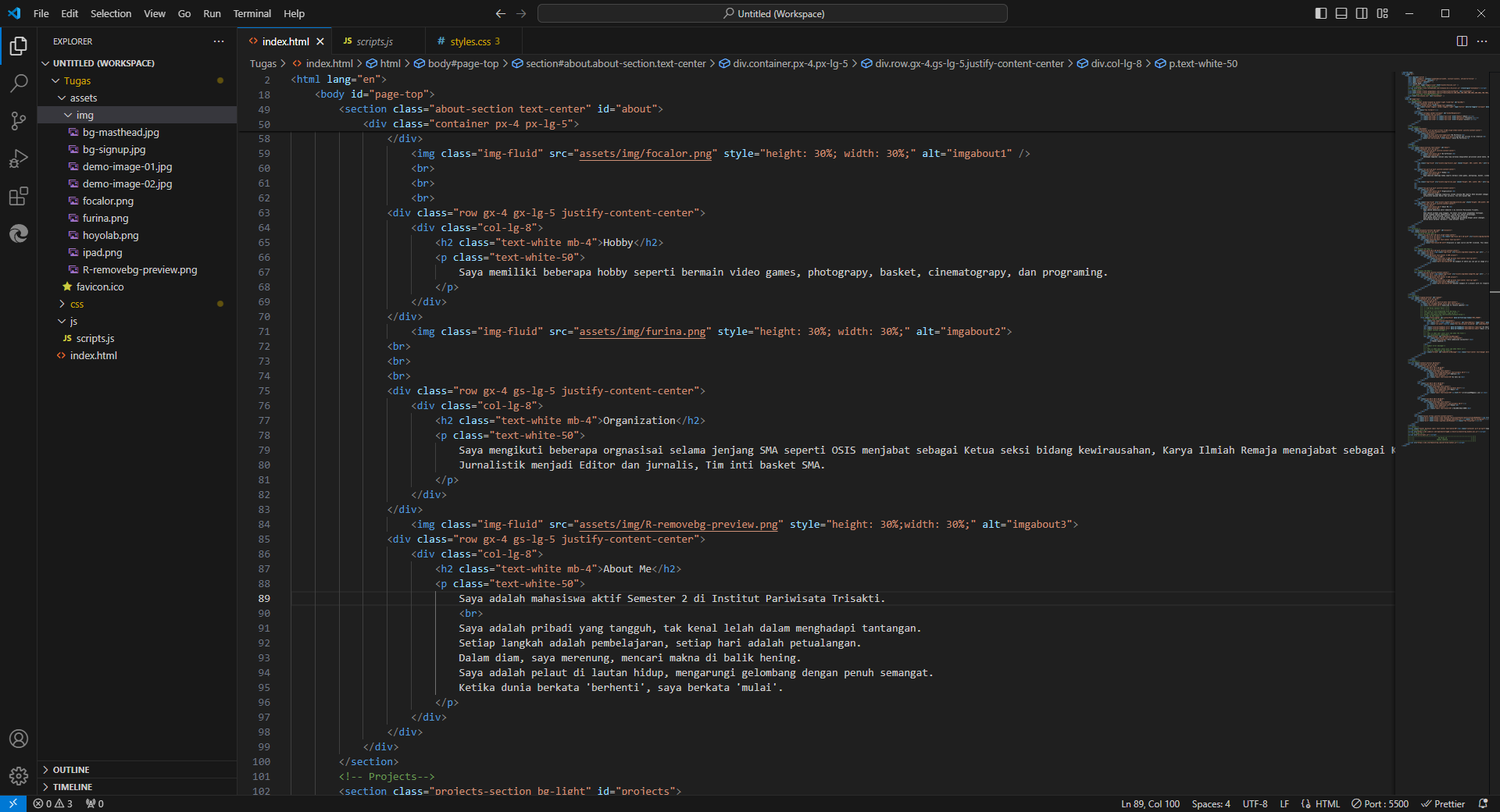1500x812 pixels.
Task: Click Prettier in the status bar
Action: [1443, 804]
